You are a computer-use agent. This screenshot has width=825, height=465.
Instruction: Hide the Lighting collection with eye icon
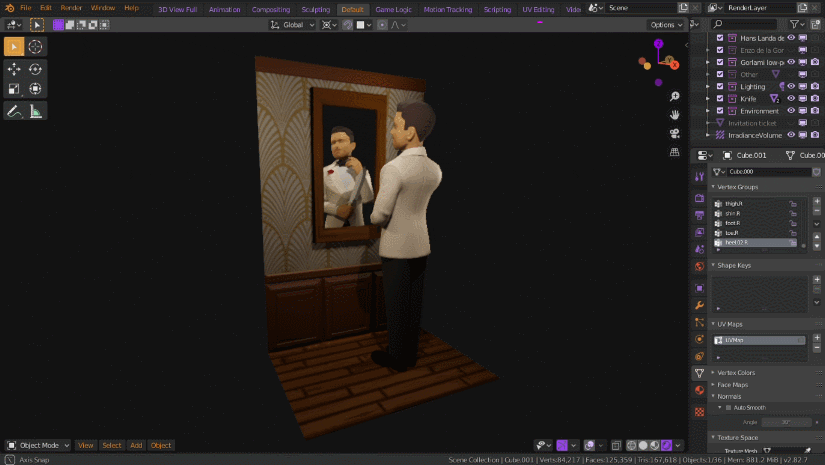[791, 86]
